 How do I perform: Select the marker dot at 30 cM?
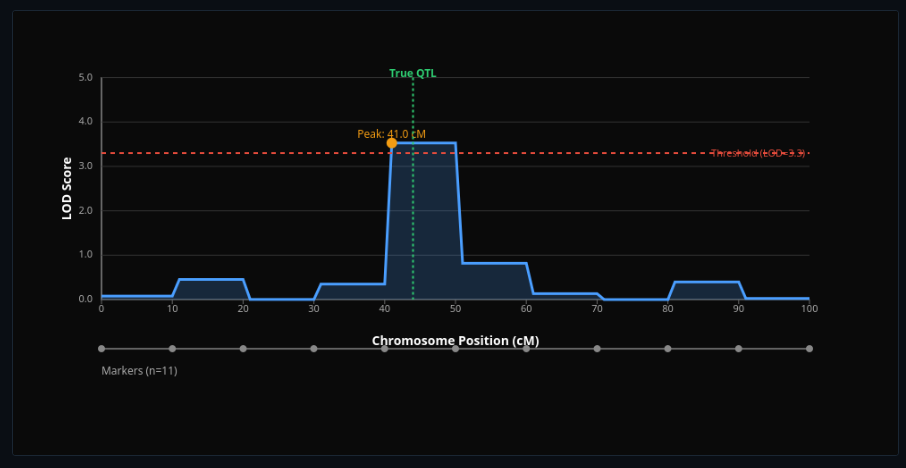click(314, 348)
